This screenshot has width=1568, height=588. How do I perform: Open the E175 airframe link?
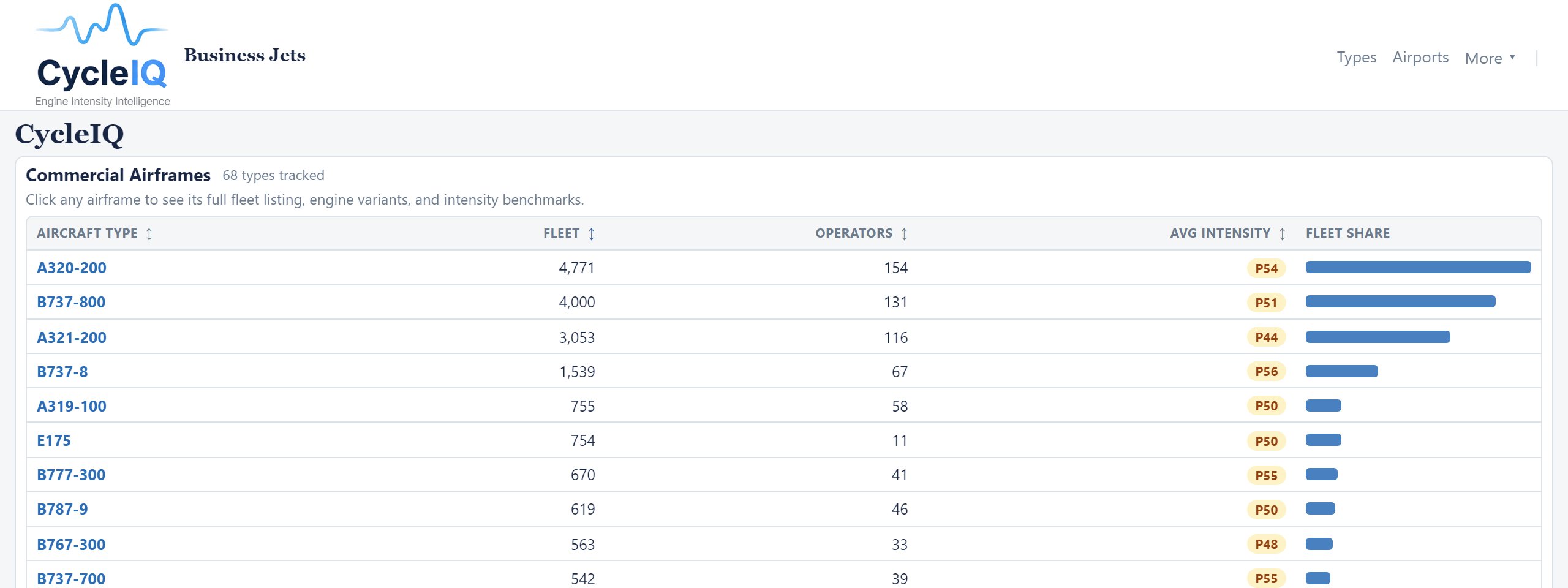54,440
